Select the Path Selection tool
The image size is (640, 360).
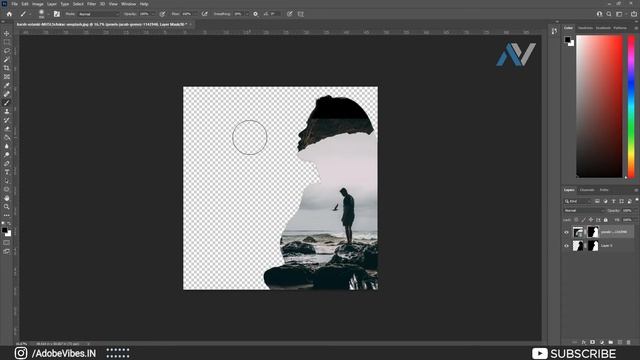[7, 181]
